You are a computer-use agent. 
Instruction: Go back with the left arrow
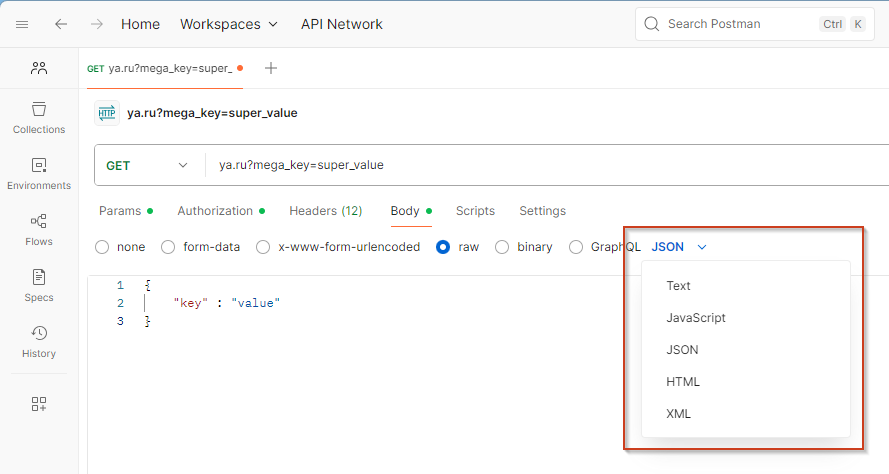pos(61,24)
